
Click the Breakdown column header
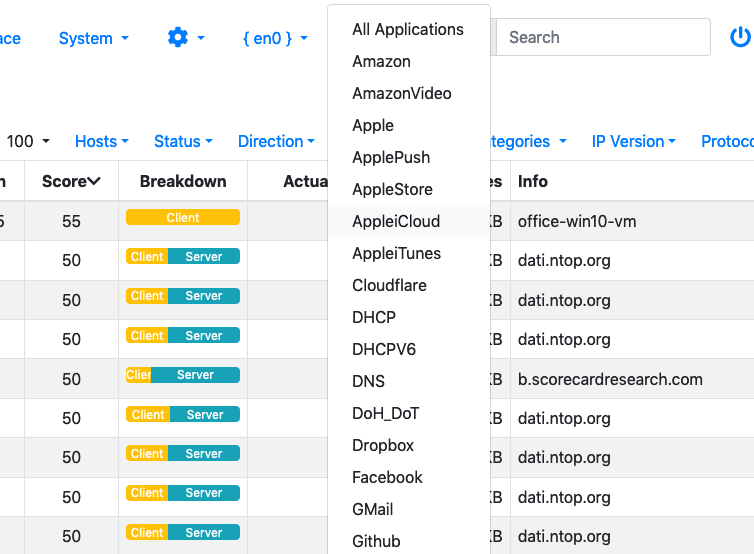pyautogui.click(x=183, y=181)
